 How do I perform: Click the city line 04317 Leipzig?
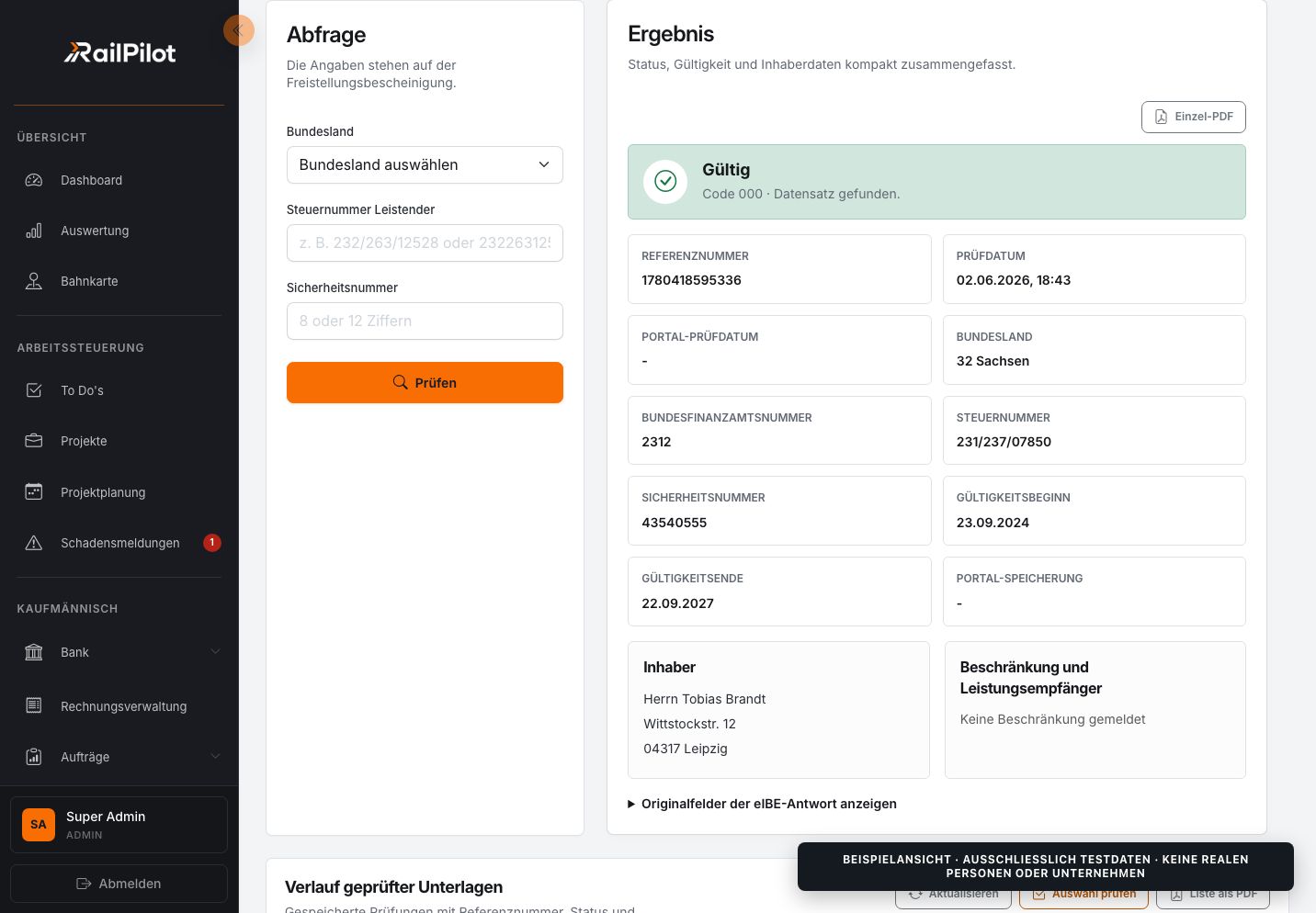(686, 749)
